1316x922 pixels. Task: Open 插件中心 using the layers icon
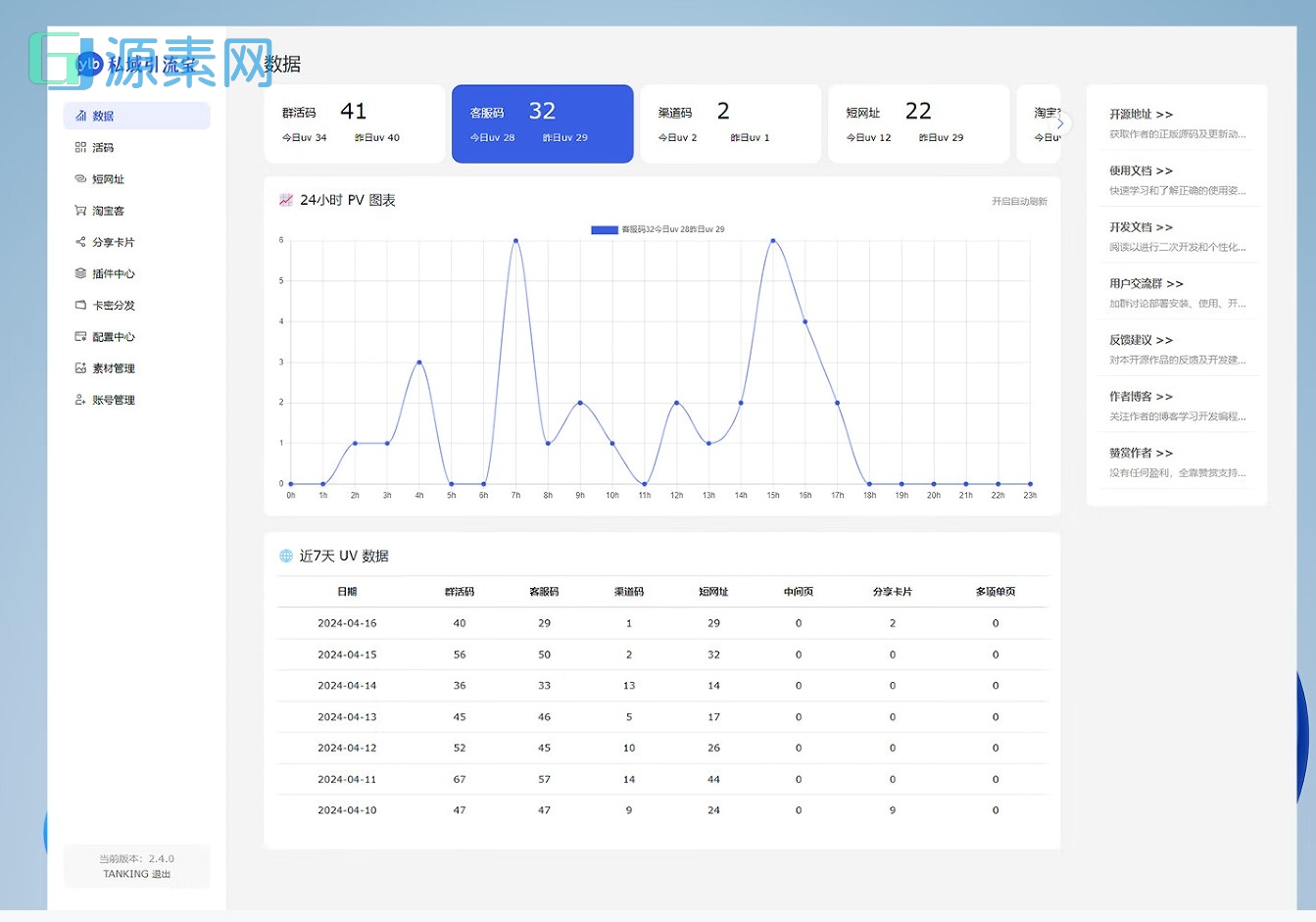coord(80,273)
